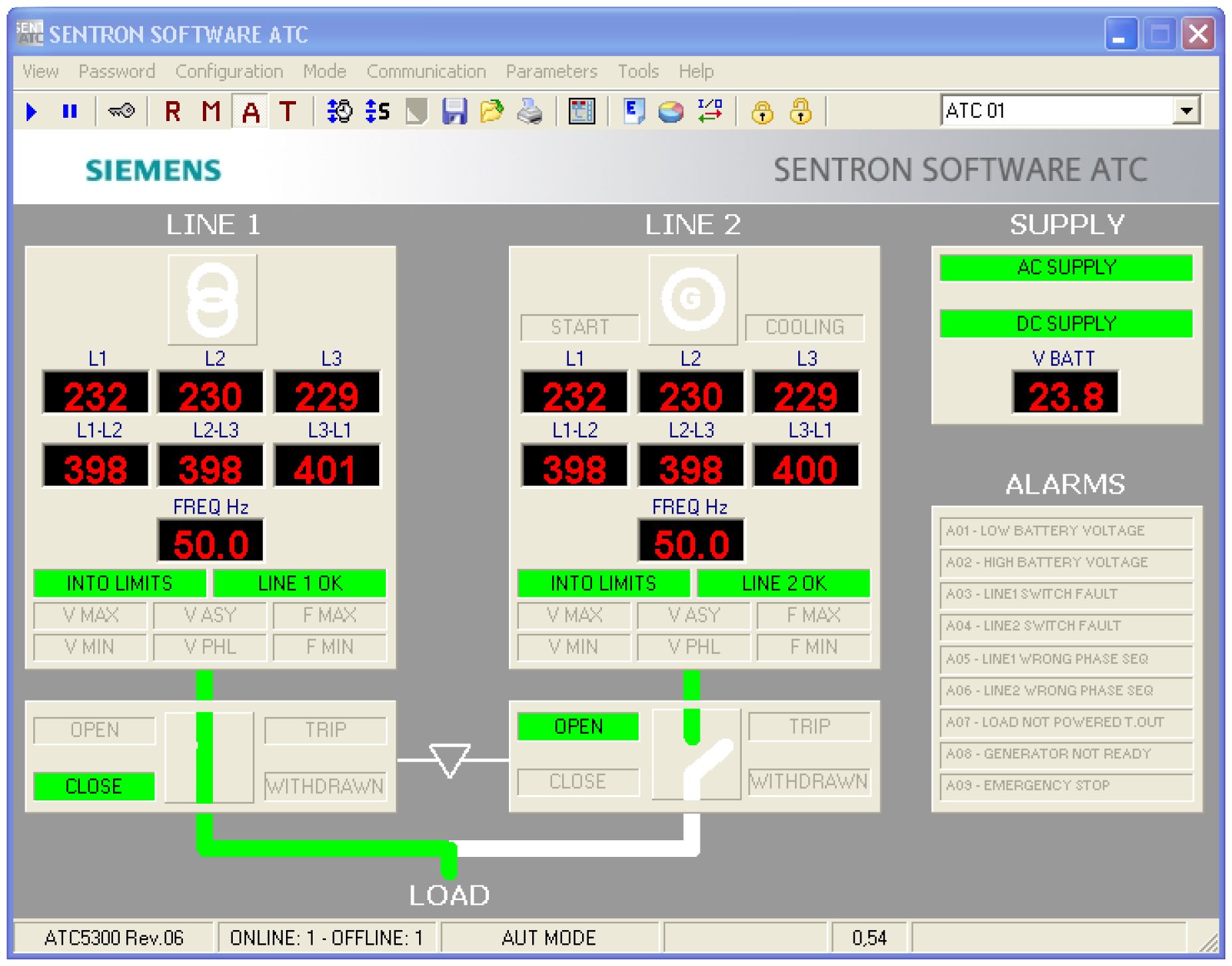The height and width of the screenshot is (966, 1232).
Task: Click alarm A03 - LINE1 SWITCH FAULT
Action: pos(1066,595)
